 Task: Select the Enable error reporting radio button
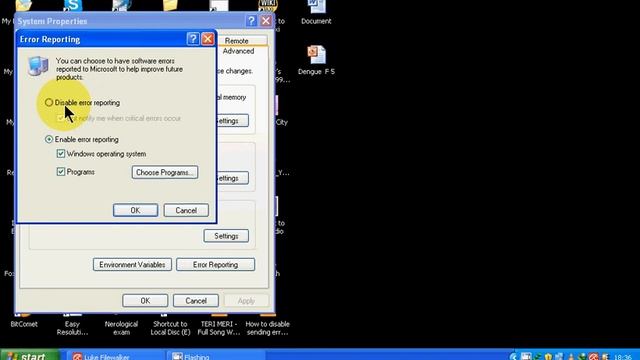click(x=49, y=139)
